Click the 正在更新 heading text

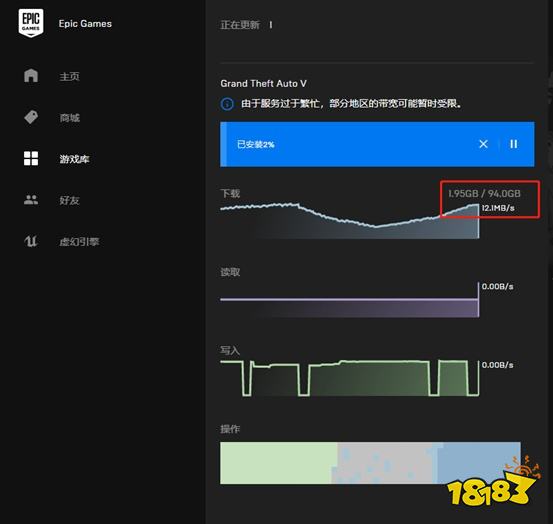(x=240, y=25)
